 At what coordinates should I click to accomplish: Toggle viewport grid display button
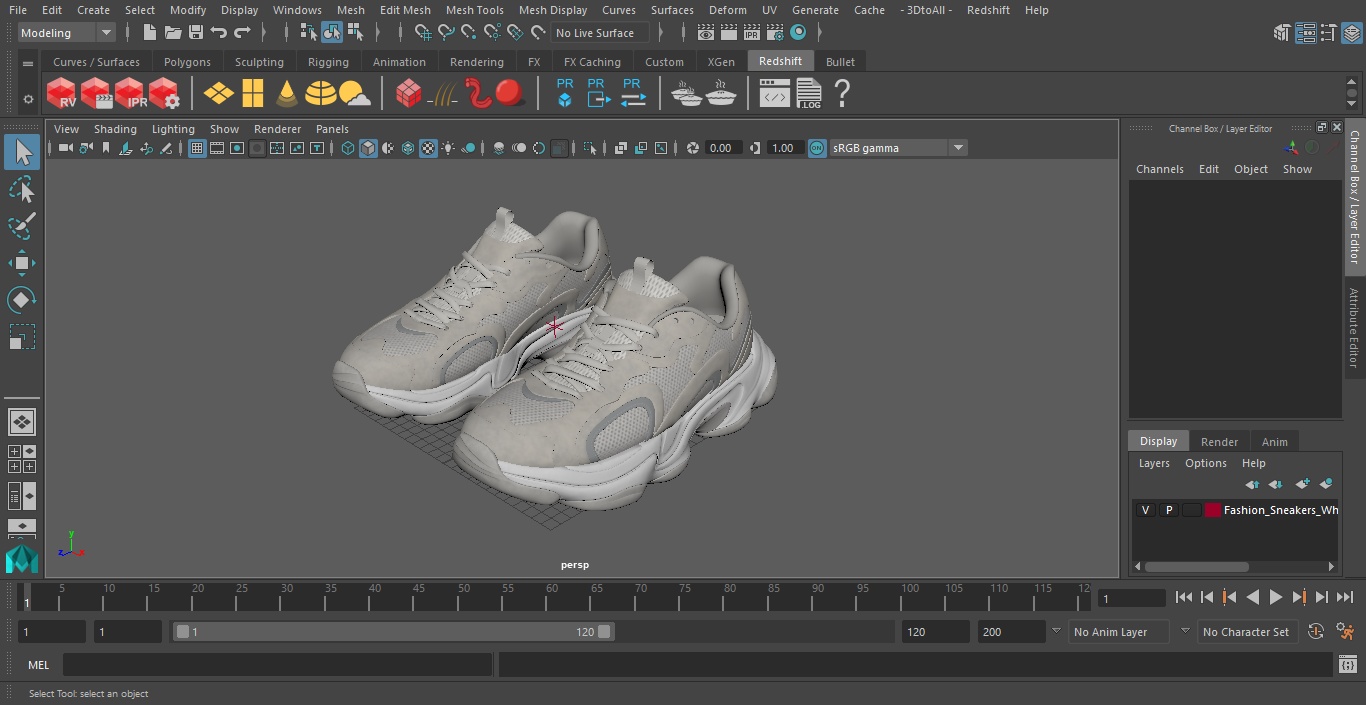(197, 148)
